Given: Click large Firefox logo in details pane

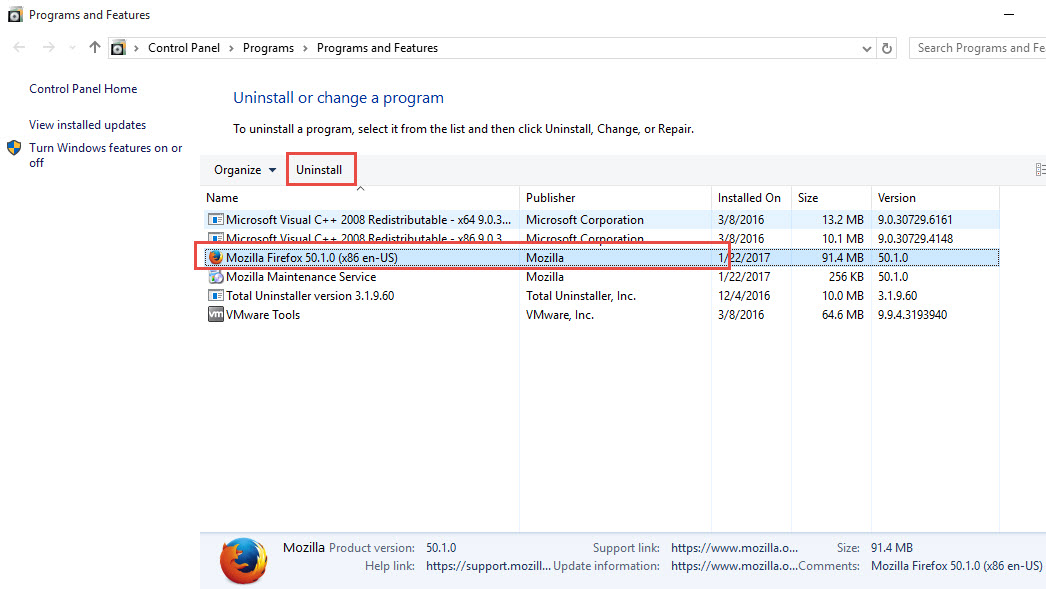Looking at the screenshot, I should tap(243, 561).
